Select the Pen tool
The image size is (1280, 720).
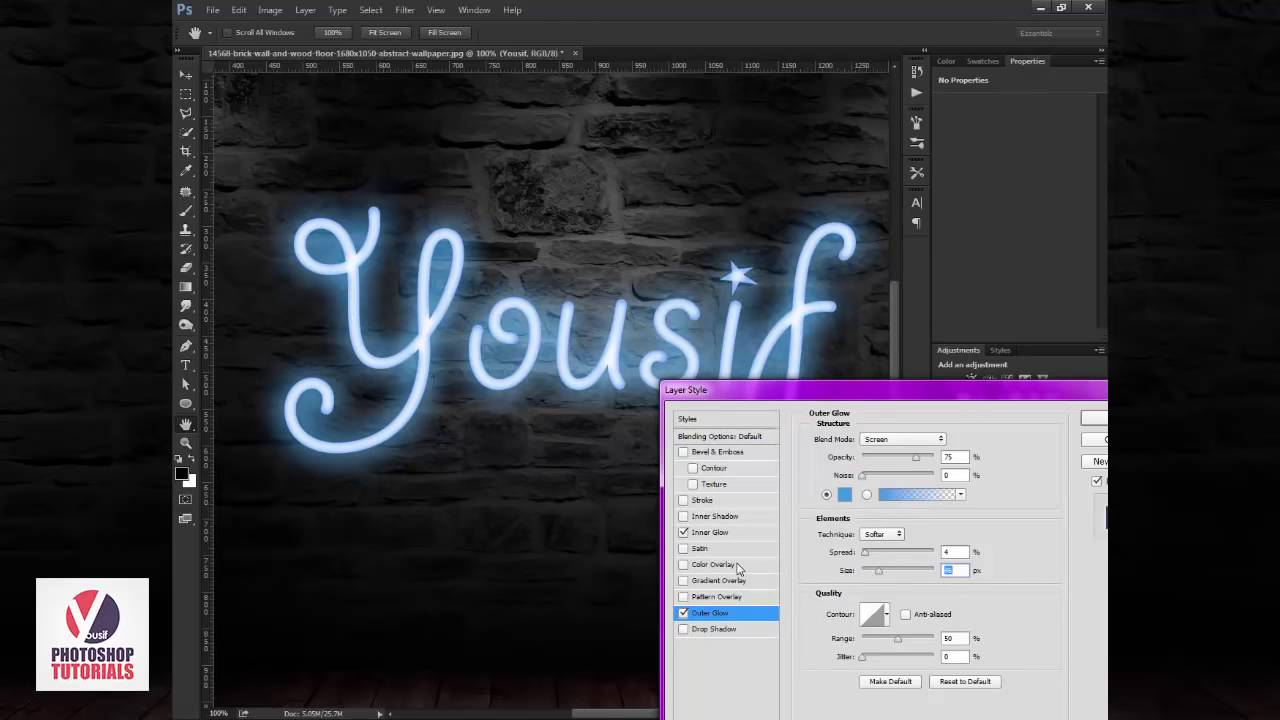pyautogui.click(x=186, y=346)
